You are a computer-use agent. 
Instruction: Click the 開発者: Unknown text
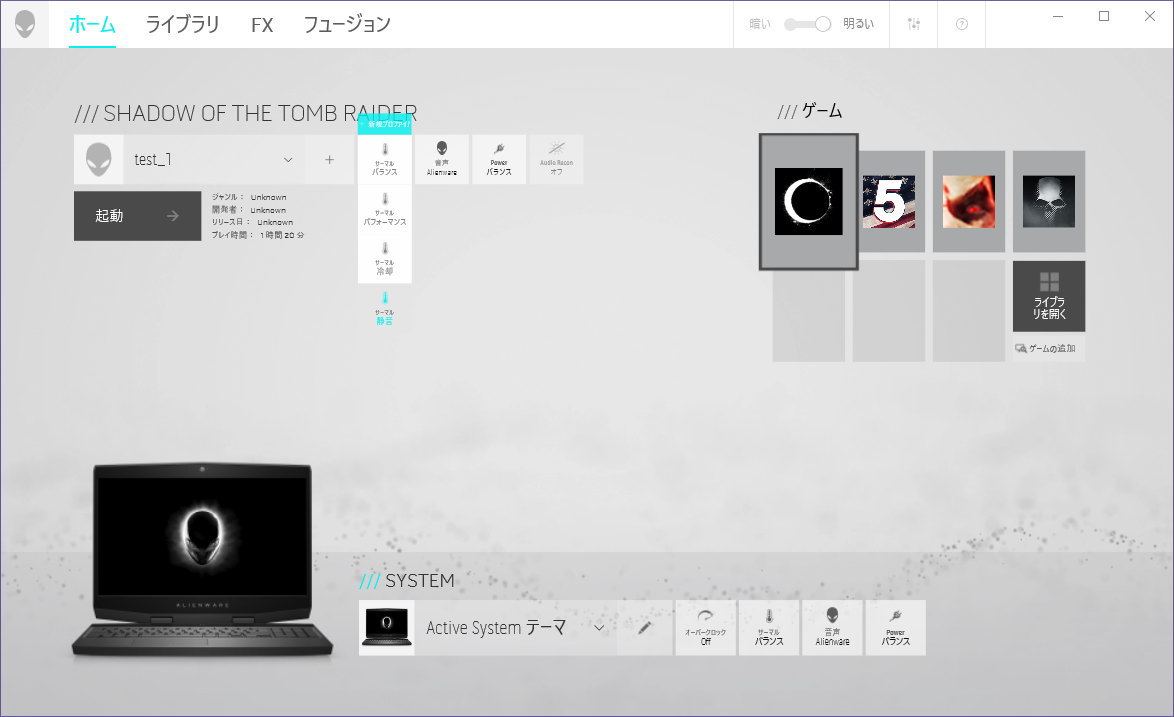click(x=249, y=210)
